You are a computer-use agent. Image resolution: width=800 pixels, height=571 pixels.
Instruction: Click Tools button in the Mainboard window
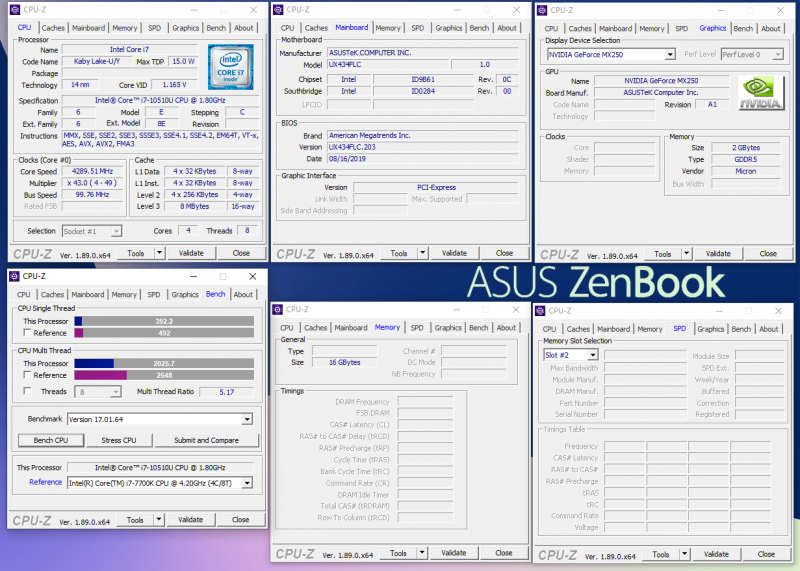point(399,253)
